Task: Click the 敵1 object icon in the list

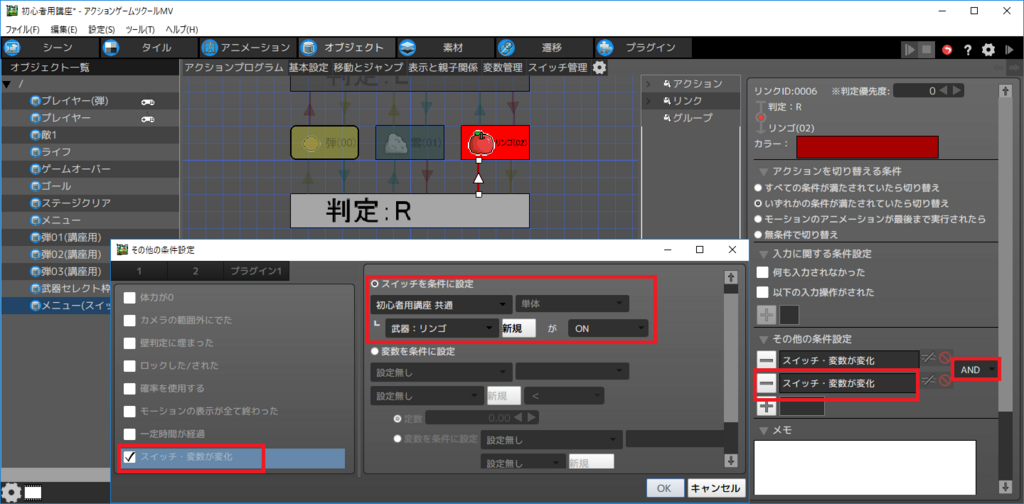Action: coord(35,135)
